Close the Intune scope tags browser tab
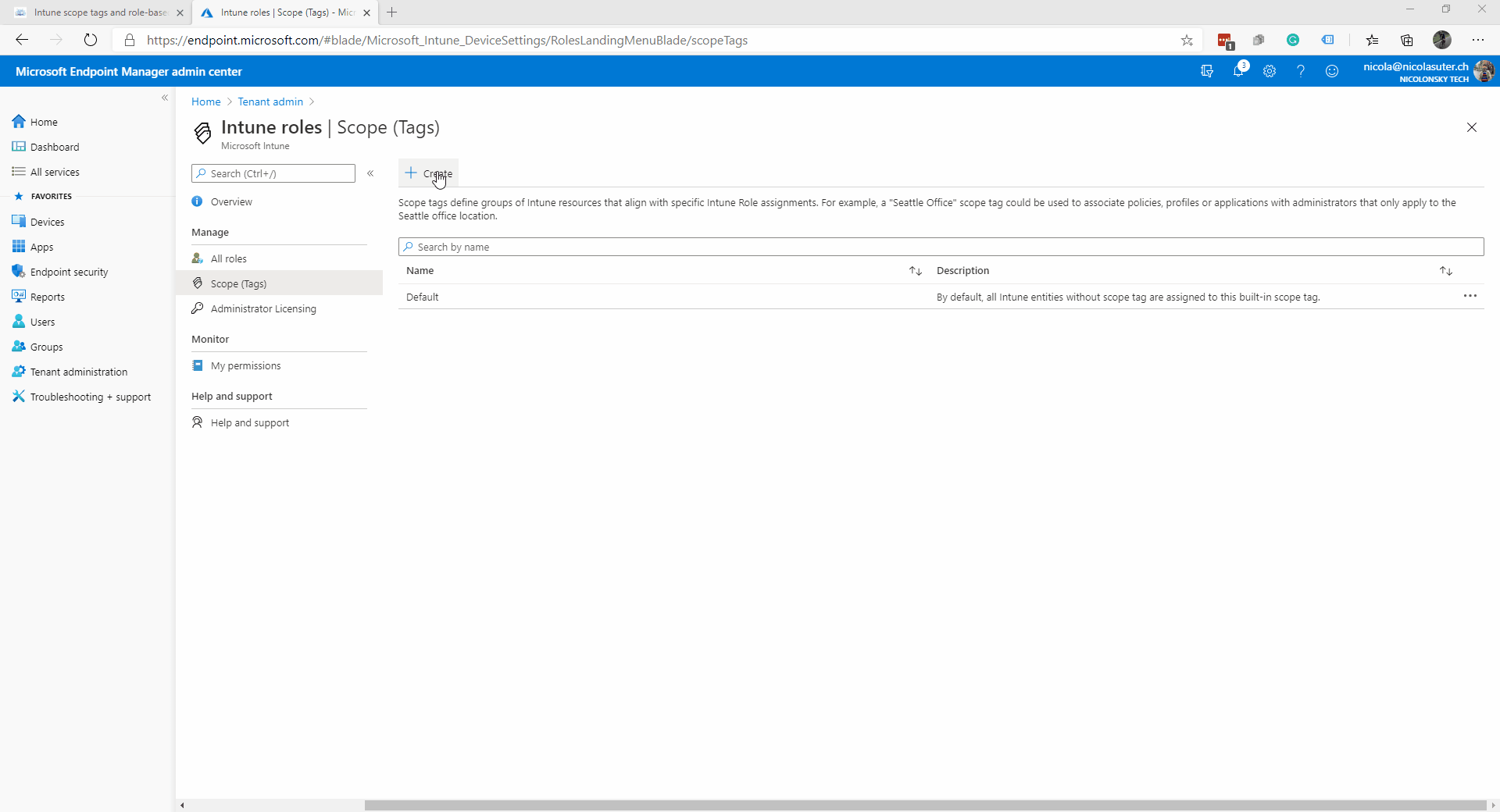 (x=180, y=12)
